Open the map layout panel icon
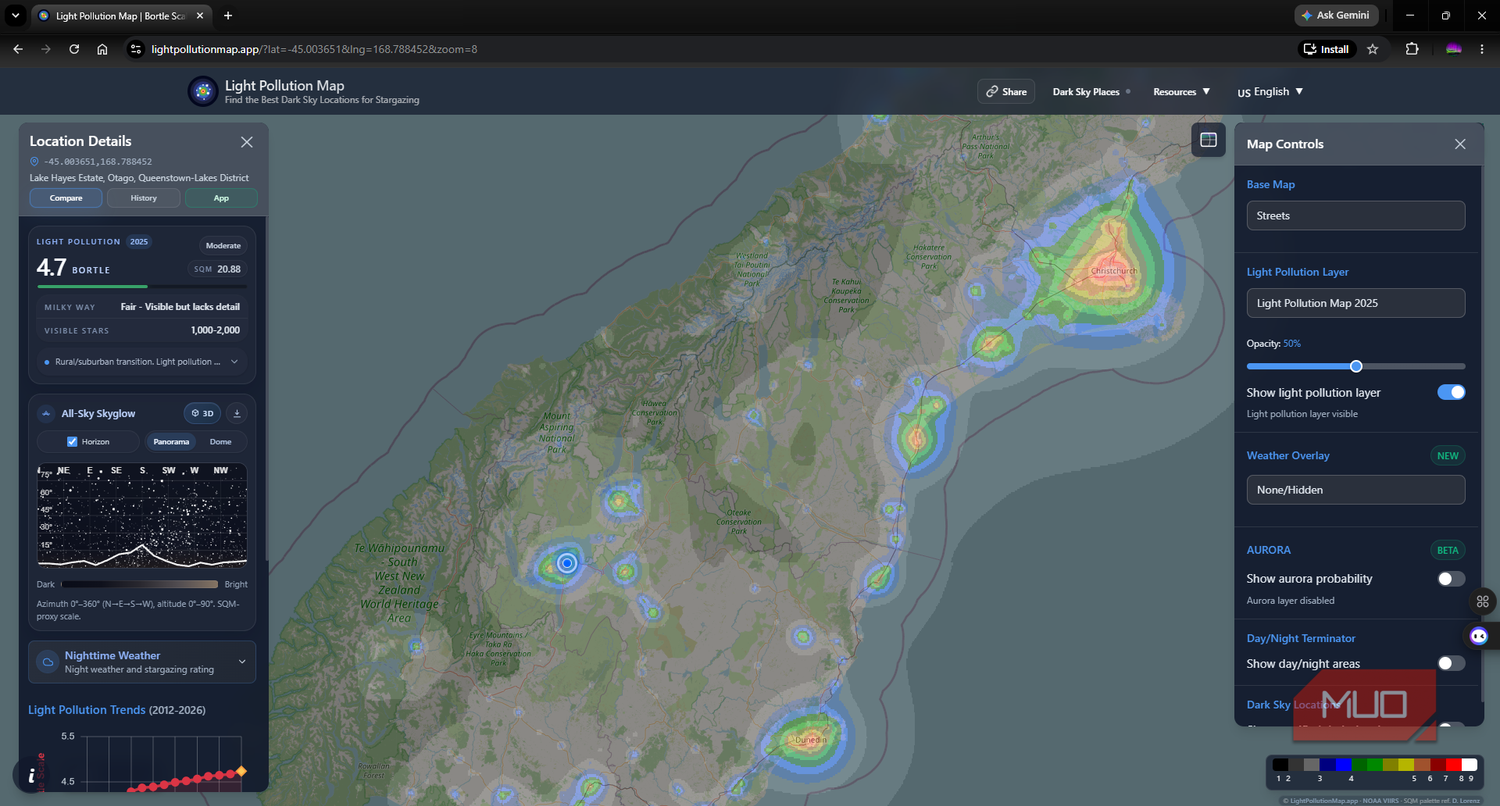Image resolution: width=1500 pixels, height=806 pixels. (x=1208, y=140)
